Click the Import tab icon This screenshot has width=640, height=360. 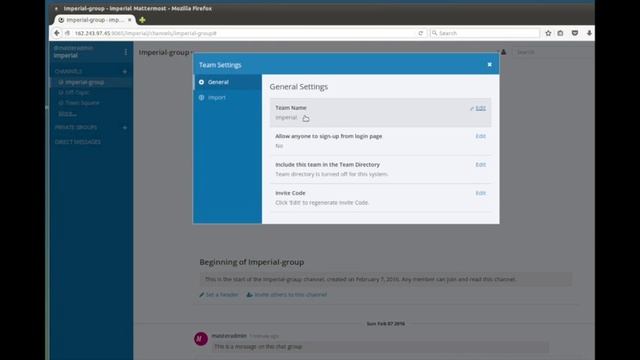[x=201, y=98]
